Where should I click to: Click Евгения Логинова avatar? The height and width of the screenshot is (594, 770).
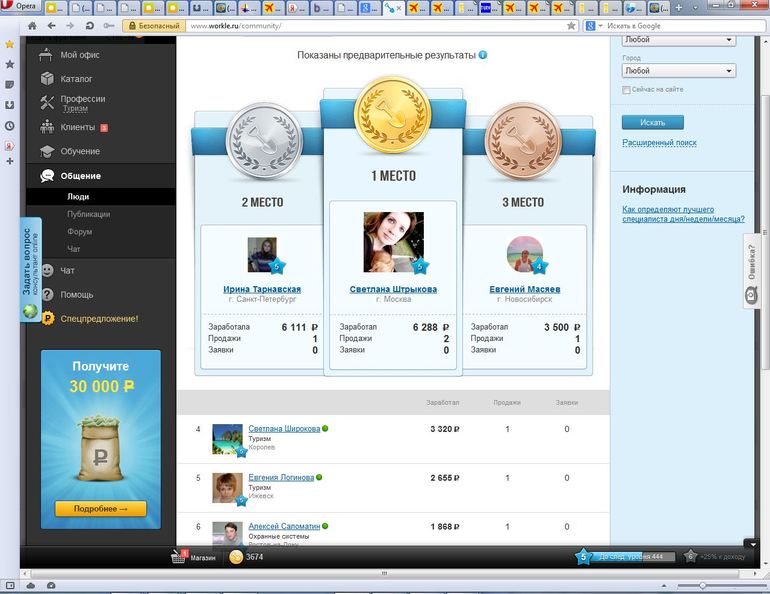(227, 488)
